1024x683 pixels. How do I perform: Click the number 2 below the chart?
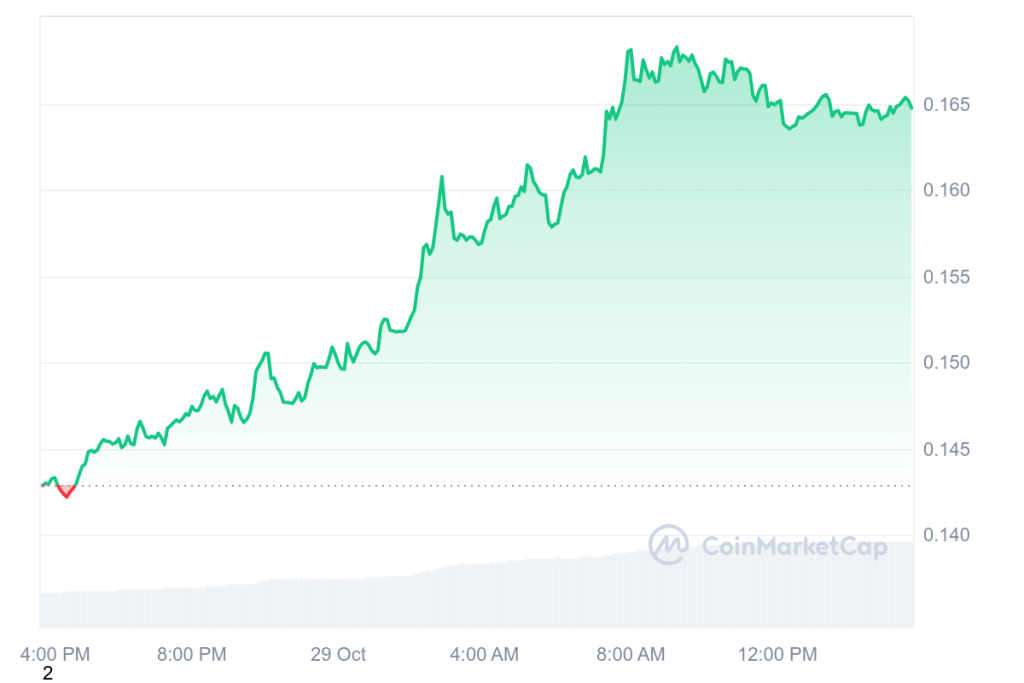[x=47, y=674]
